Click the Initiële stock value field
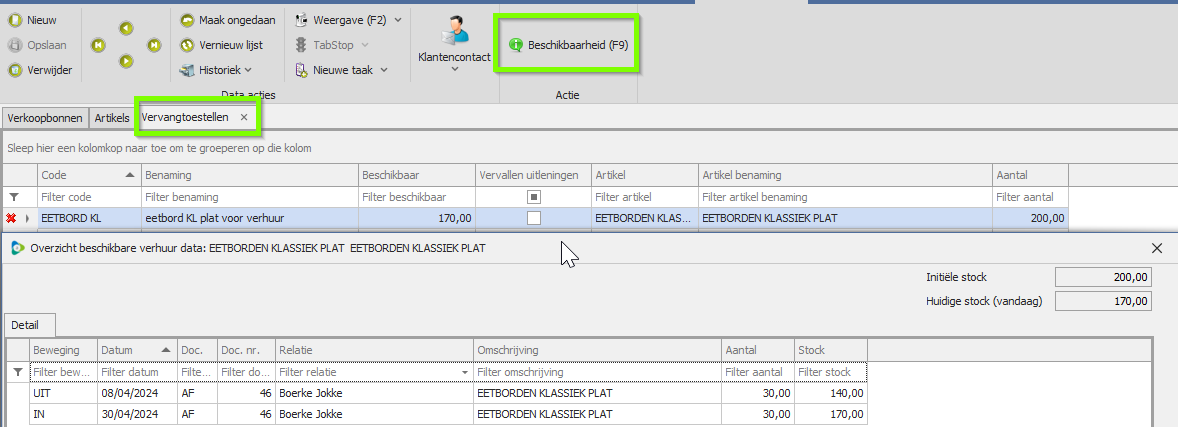The image size is (1178, 427). coord(1104,277)
